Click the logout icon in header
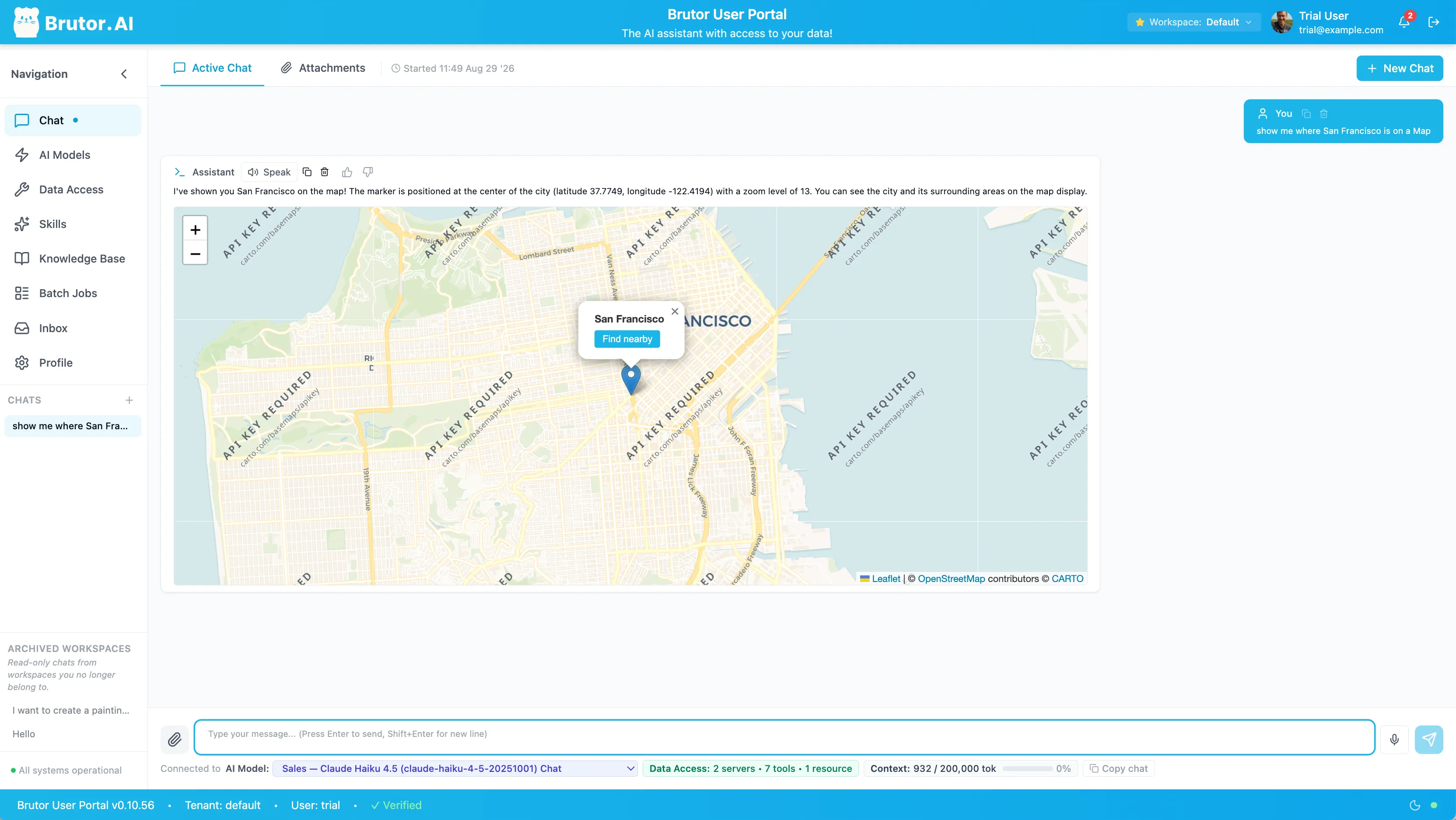This screenshot has width=1456, height=820. pyautogui.click(x=1433, y=22)
